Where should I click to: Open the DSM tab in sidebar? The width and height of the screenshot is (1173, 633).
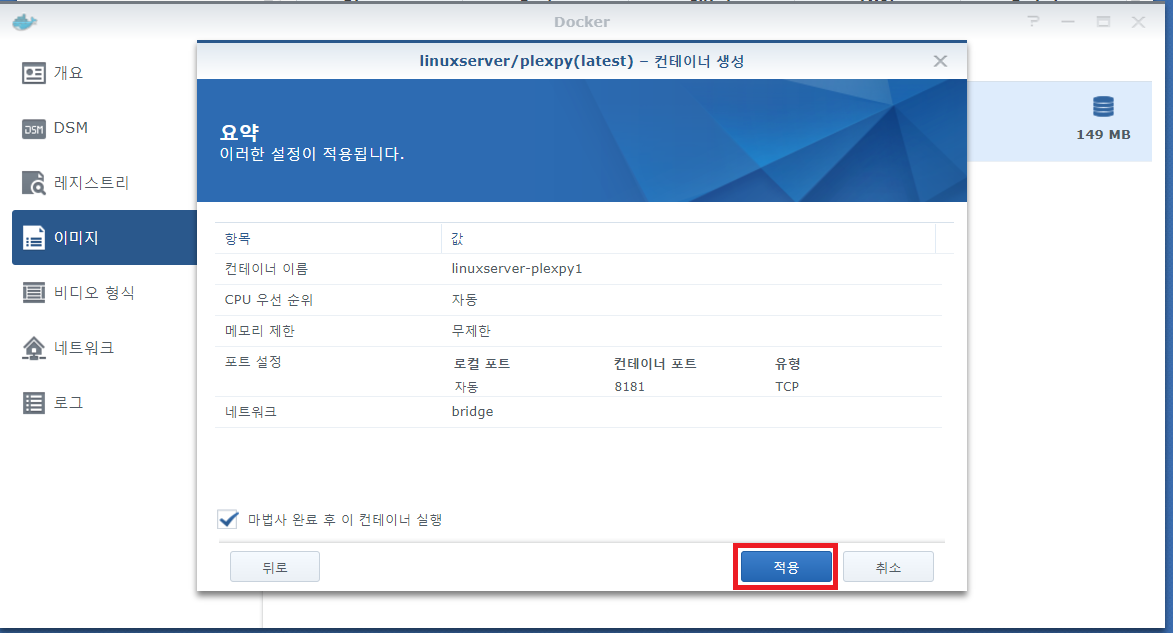(105, 128)
